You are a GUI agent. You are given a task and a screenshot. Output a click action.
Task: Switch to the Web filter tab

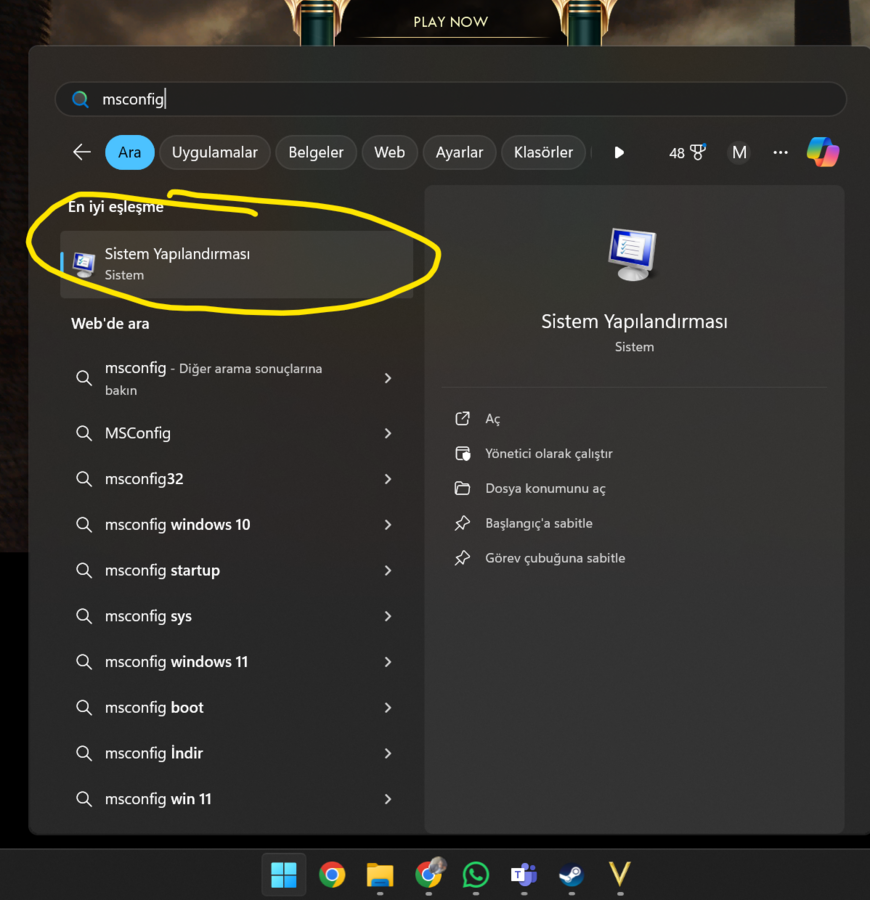390,152
